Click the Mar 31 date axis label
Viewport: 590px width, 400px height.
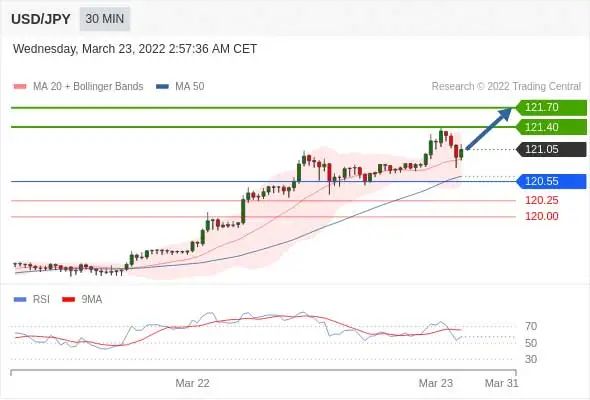coord(502,383)
